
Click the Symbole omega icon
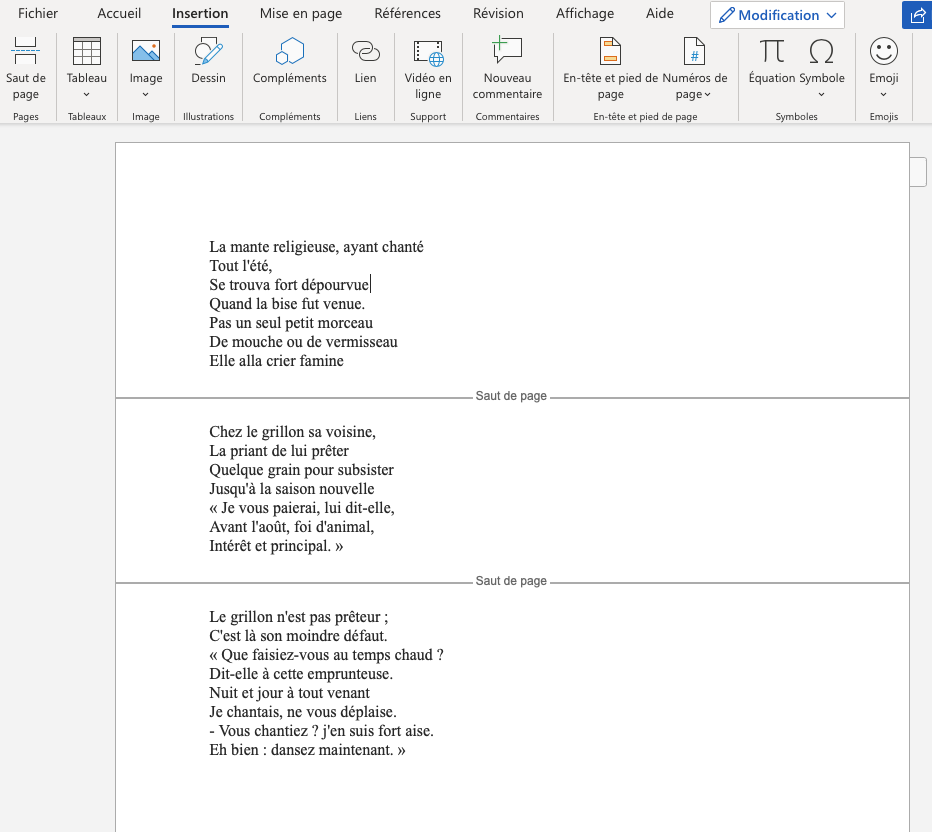tap(821, 51)
